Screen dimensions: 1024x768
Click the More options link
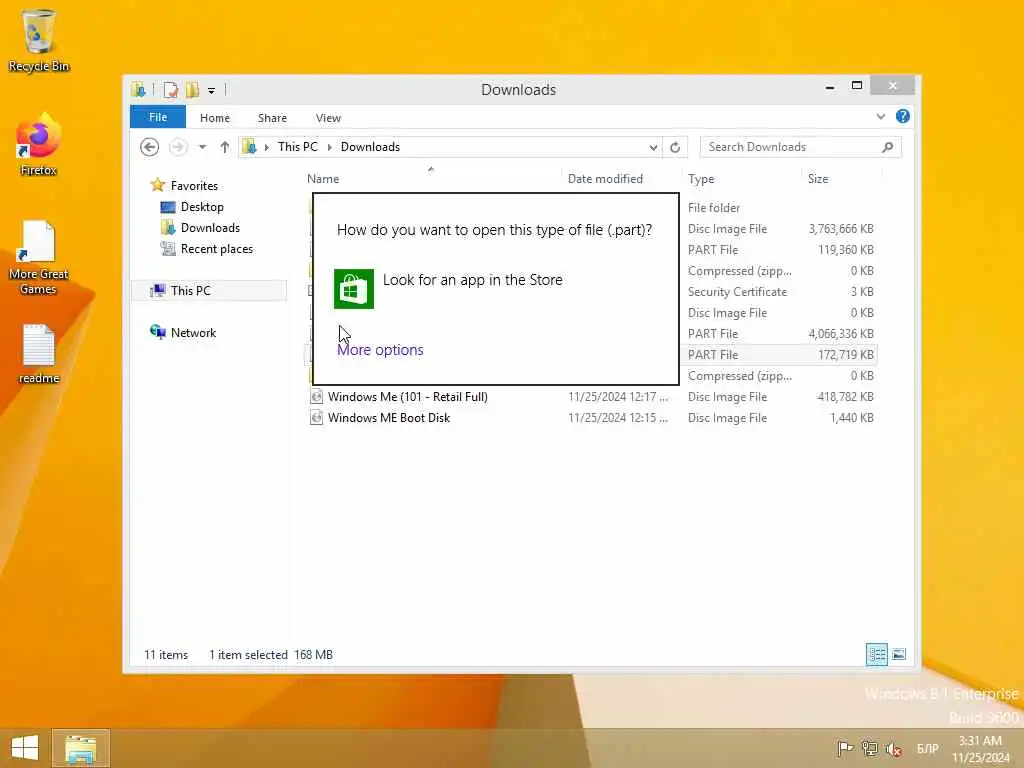[380, 350]
